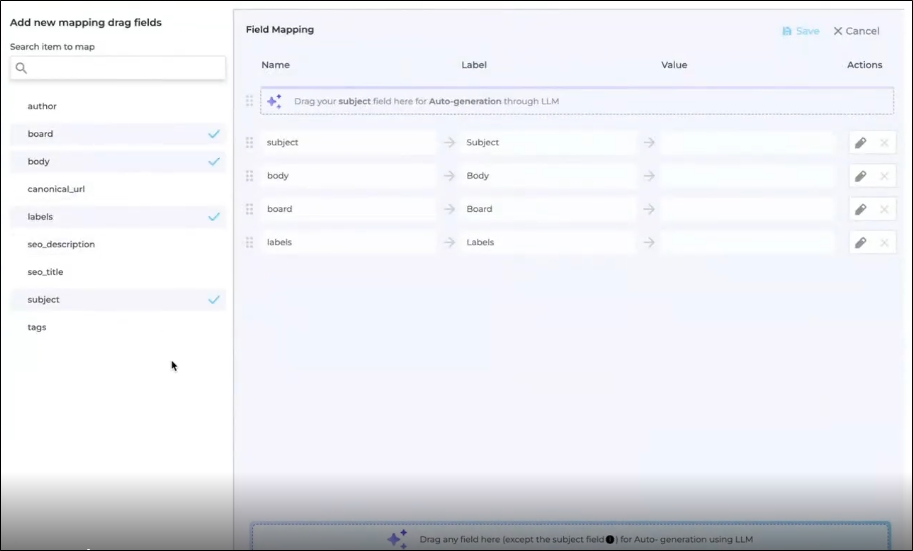Save the field mapping

point(800,31)
